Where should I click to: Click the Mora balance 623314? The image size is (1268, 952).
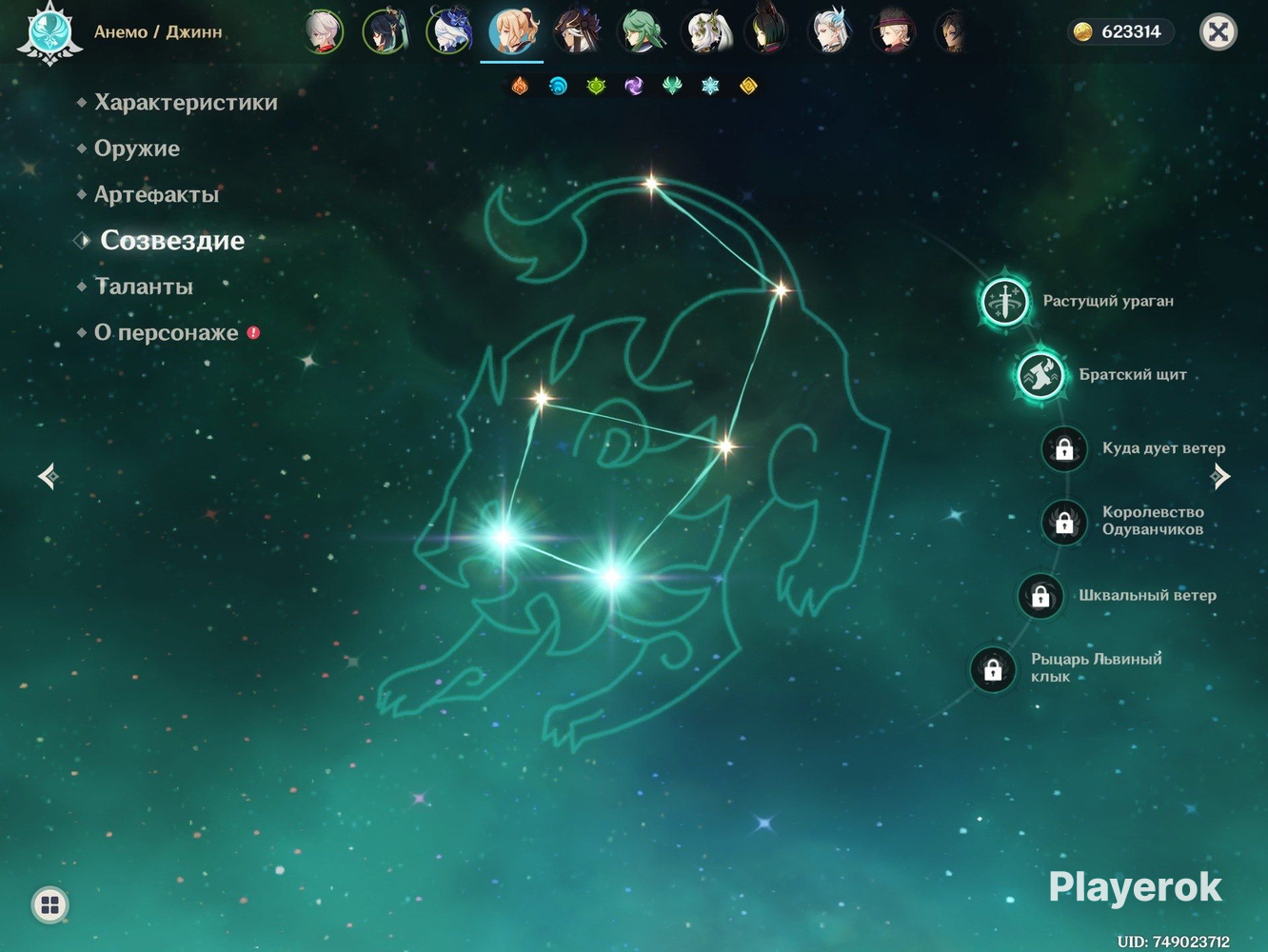coord(1131,32)
